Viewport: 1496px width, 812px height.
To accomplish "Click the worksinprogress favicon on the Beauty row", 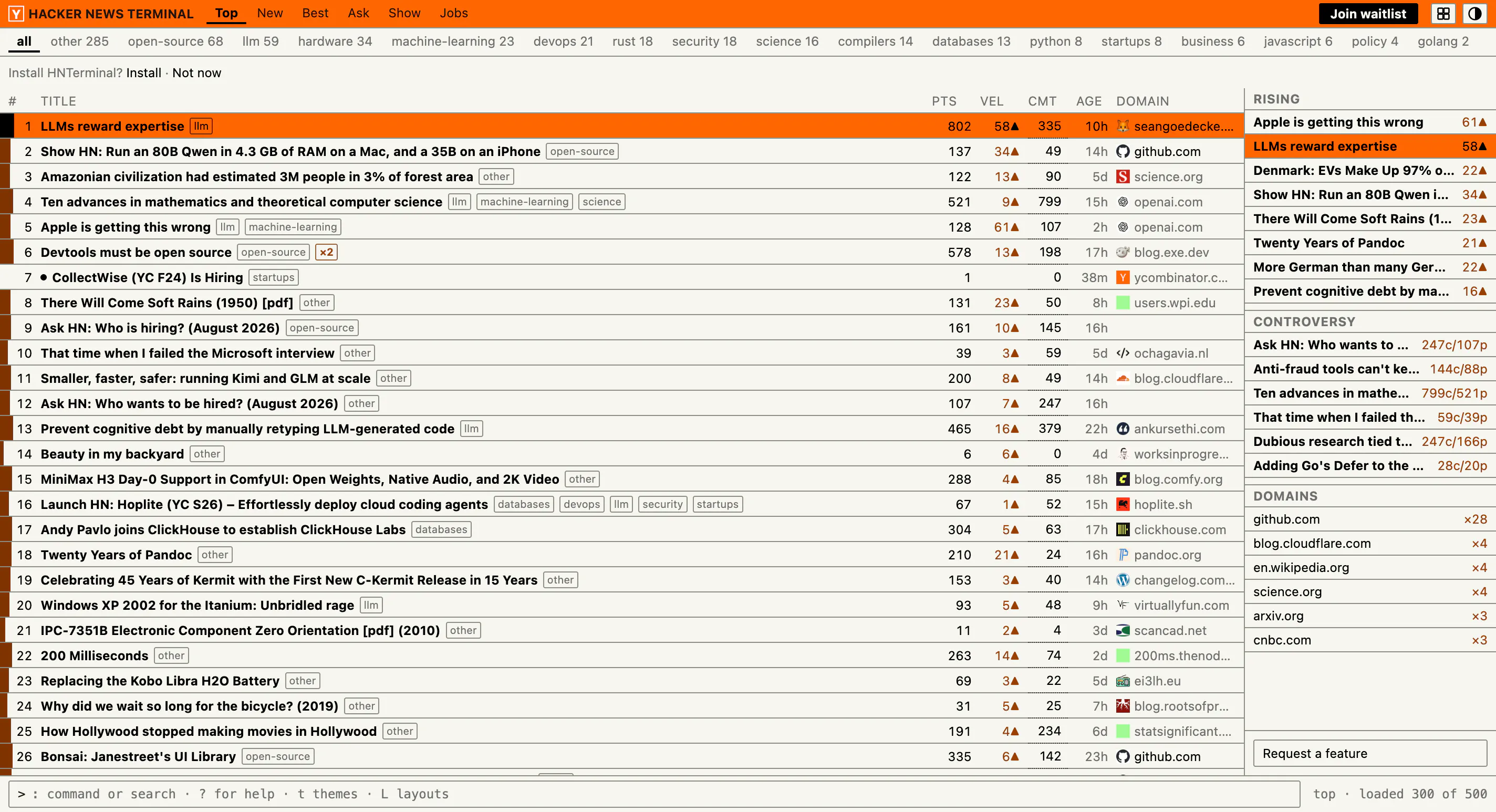I will click(x=1123, y=454).
